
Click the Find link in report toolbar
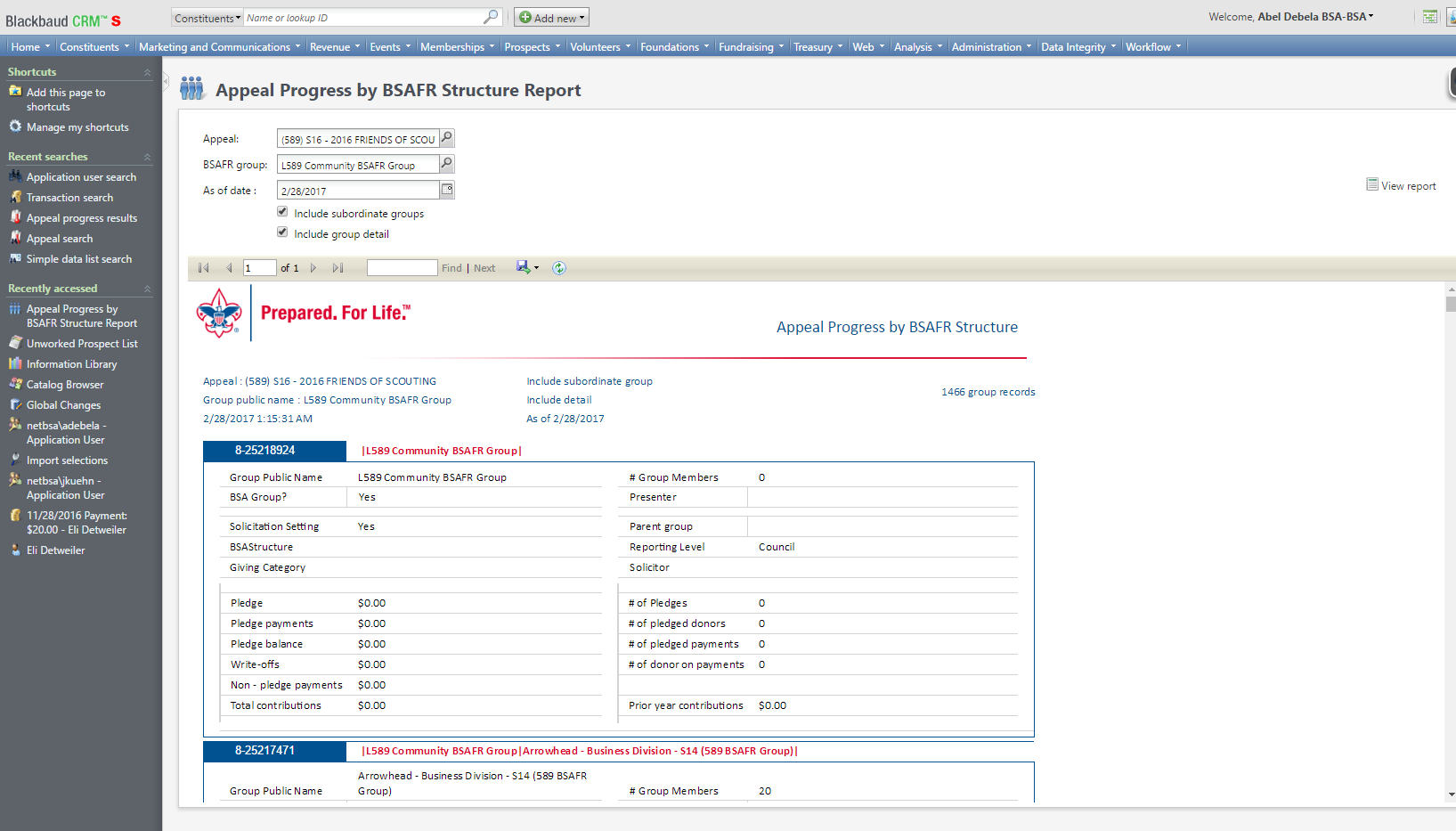coord(451,268)
